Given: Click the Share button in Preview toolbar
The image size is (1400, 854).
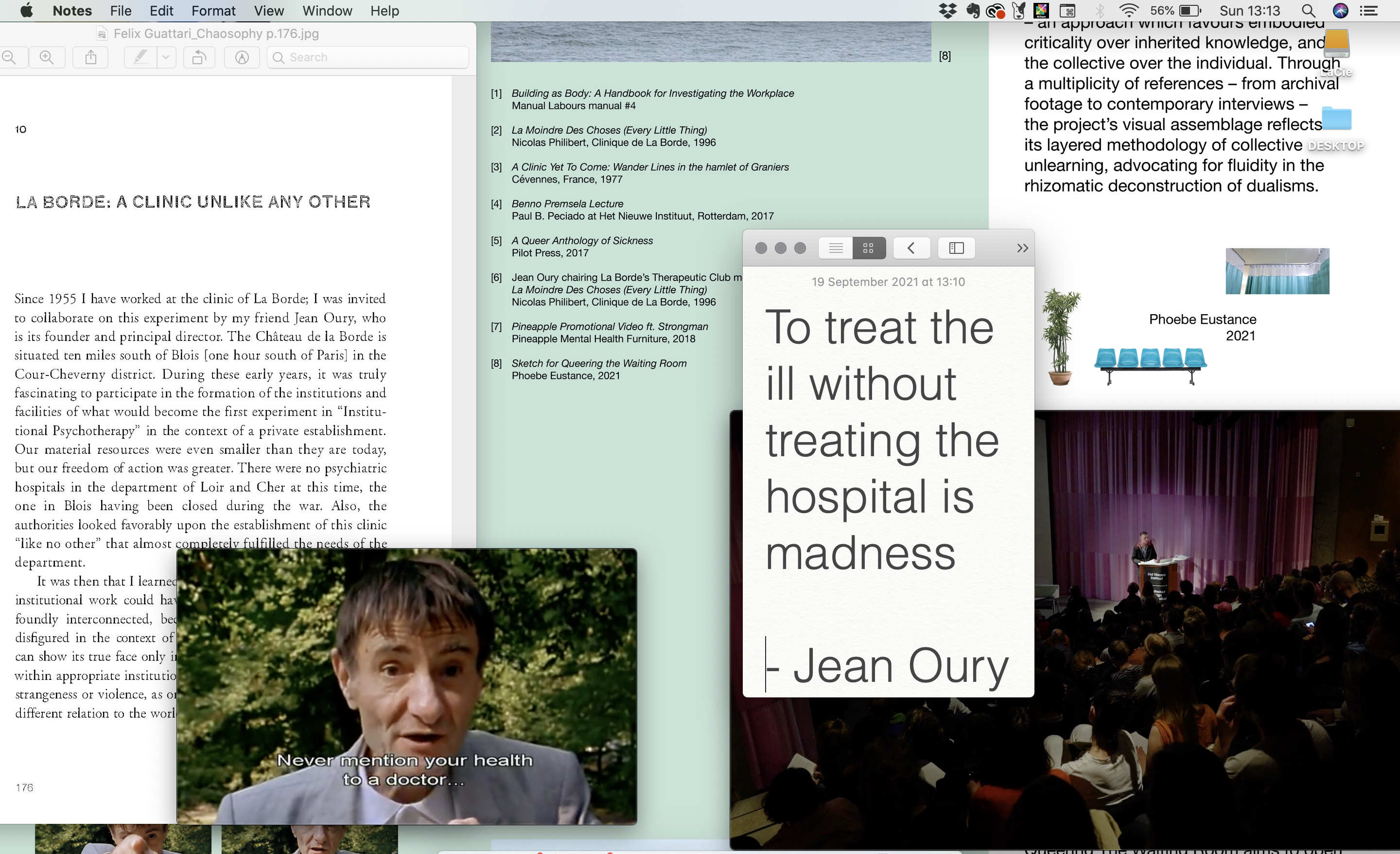Looking at the screenshot, I should pos(91,57).
